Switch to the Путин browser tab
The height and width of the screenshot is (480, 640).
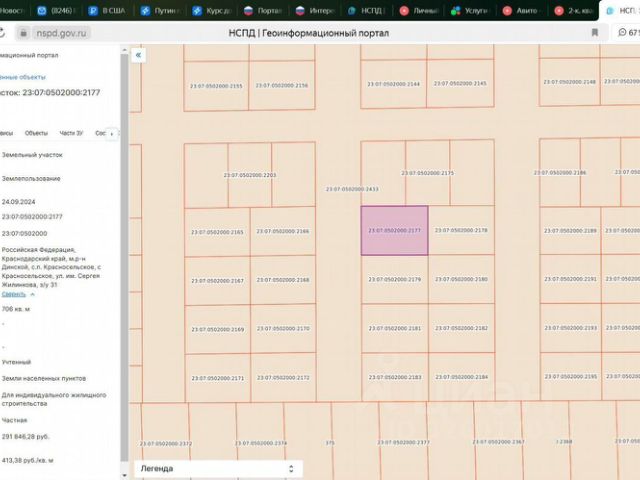tap(159, 11)
